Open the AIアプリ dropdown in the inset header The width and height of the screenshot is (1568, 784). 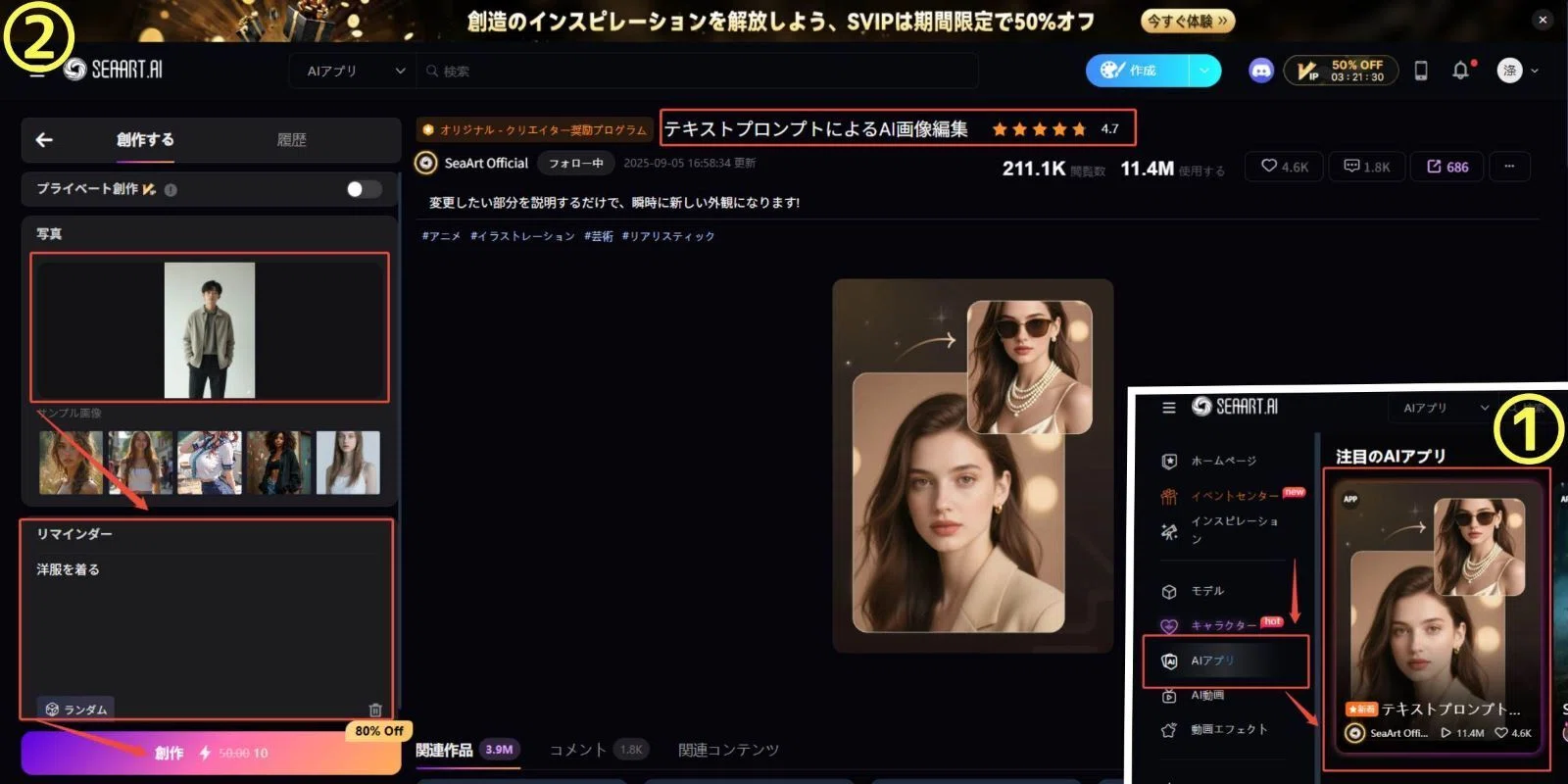pos(1445,408)
